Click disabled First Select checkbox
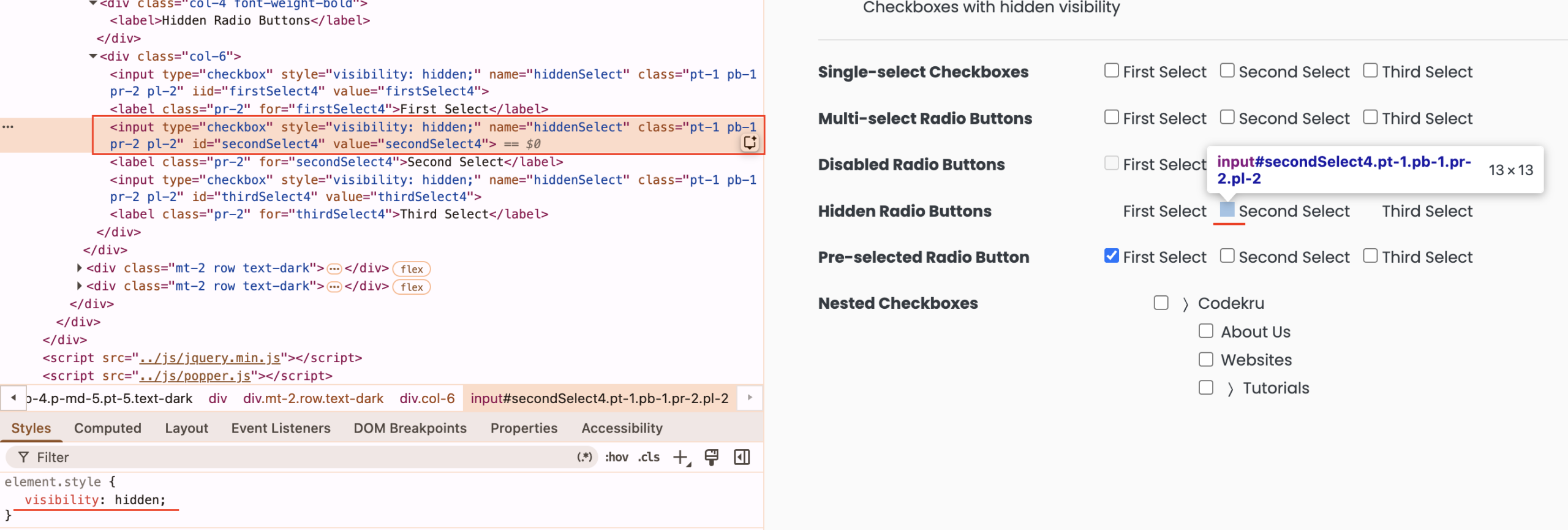The width and height of the screenshot is (1568, 530). (x=1112, y=163)
